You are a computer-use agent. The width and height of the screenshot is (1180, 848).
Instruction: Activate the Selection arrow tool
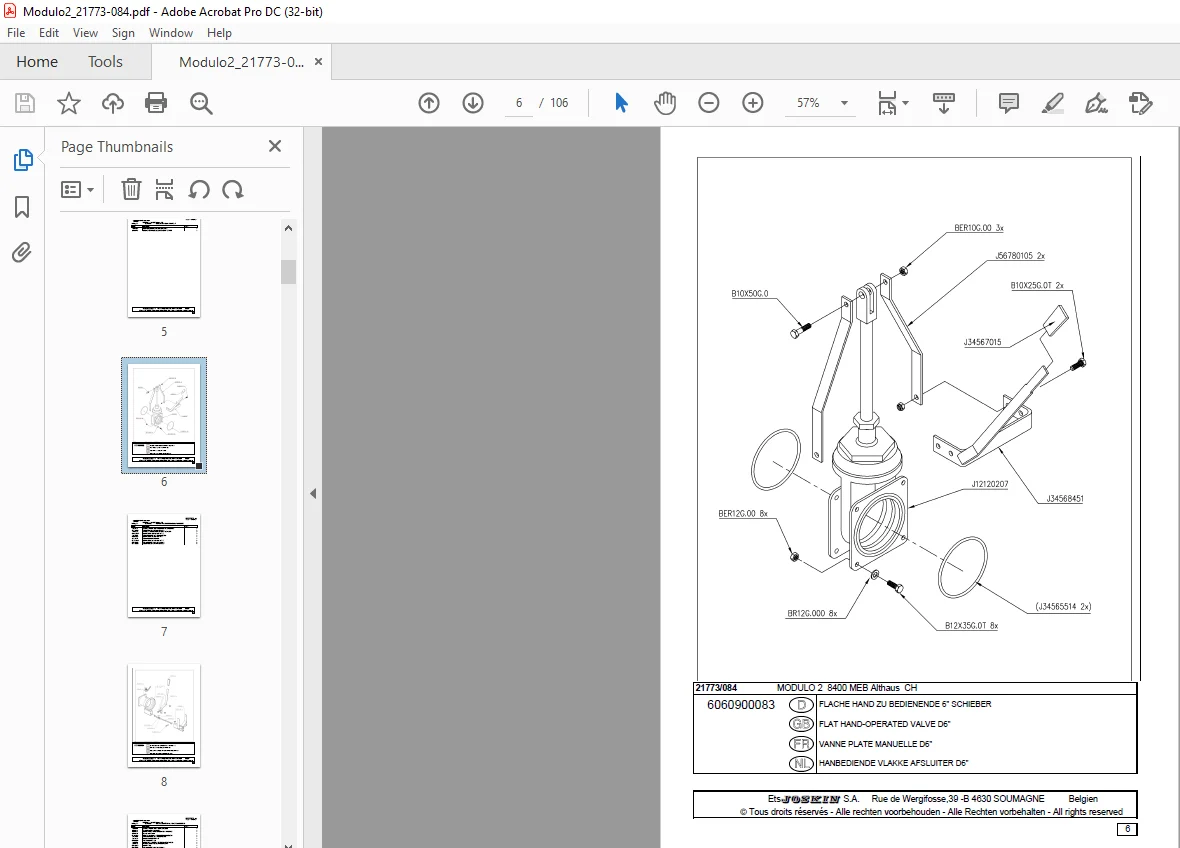pyautogui.click(x=621, y=103)
